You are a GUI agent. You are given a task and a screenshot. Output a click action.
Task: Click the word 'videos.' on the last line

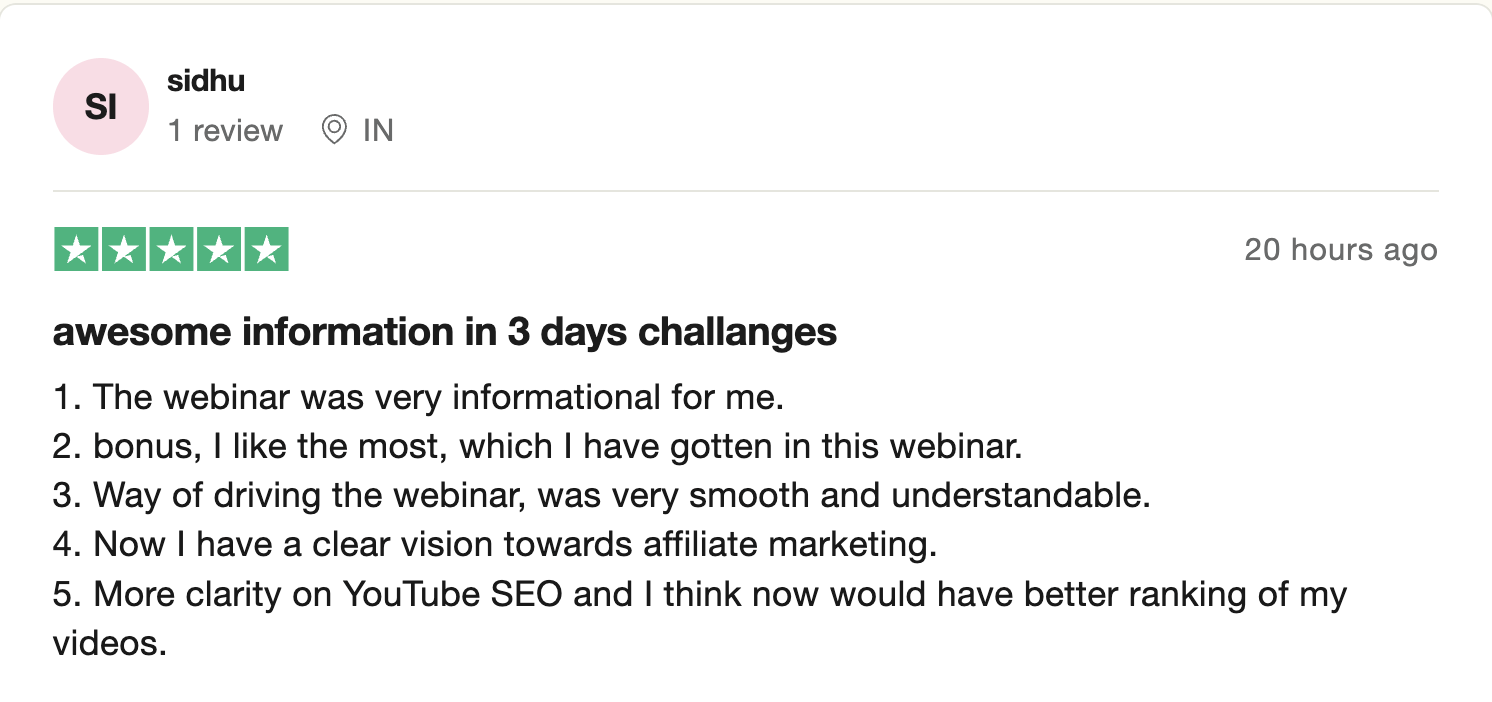pyautogui.click(x=109, y=643)
